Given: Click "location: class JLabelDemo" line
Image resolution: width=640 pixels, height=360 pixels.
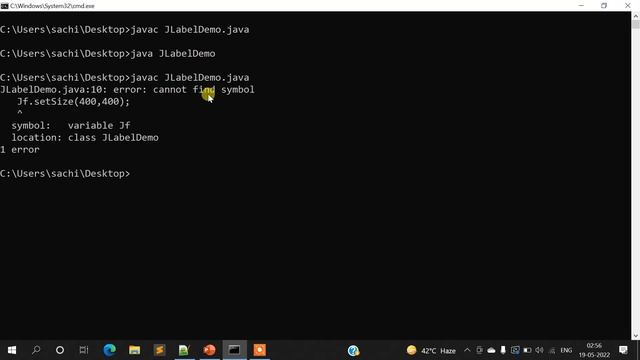Looking at the screenshot, I should click(85, 138).
